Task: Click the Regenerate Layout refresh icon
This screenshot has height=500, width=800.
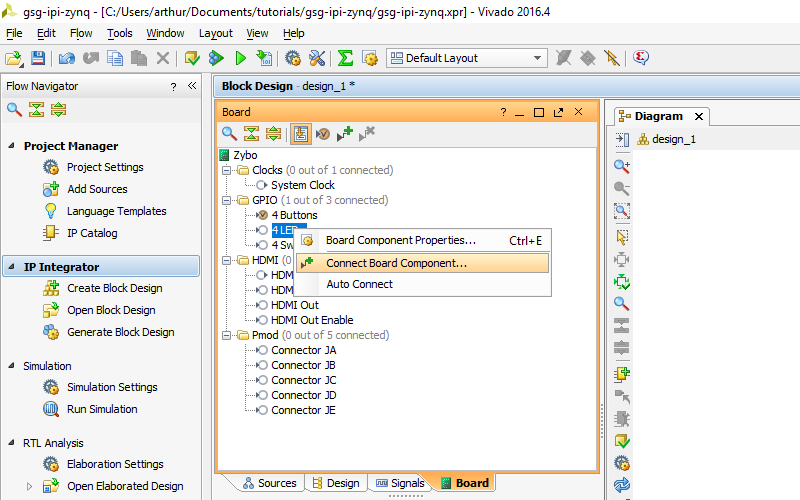Action: [621, 484]
